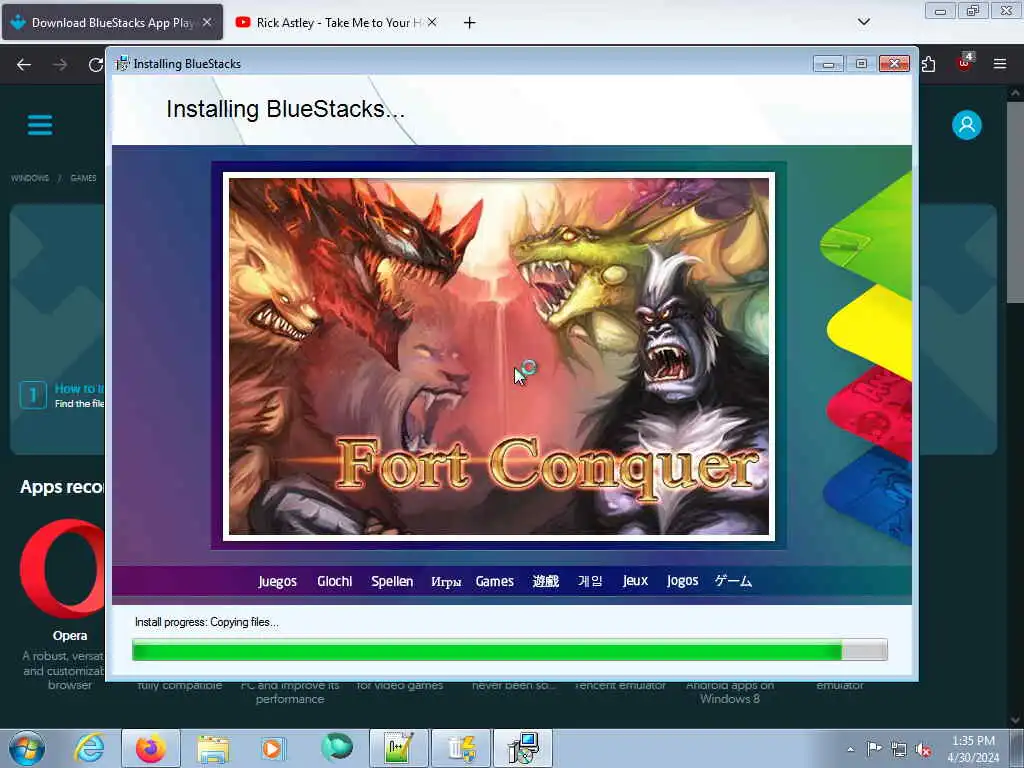
Task: Click the 'How to' step one link
Action: (78, 389)
